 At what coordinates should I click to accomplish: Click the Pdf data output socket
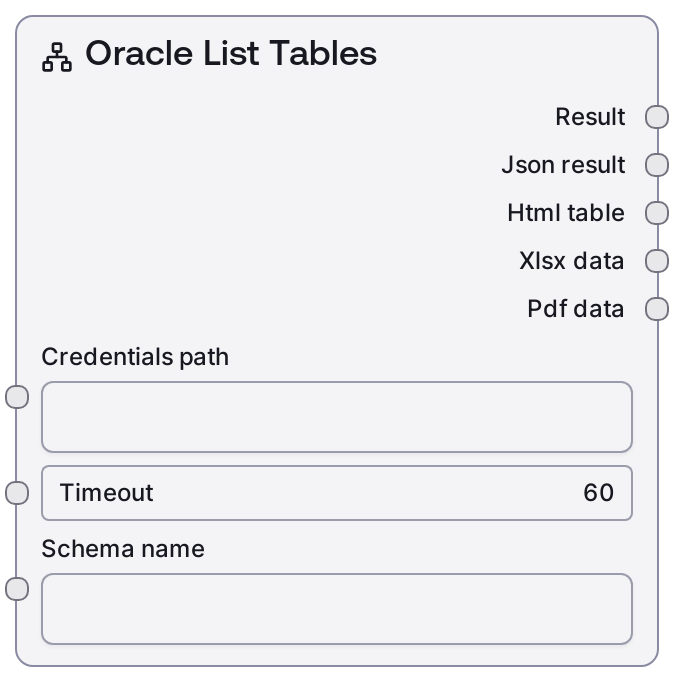[x=656, y=309]
